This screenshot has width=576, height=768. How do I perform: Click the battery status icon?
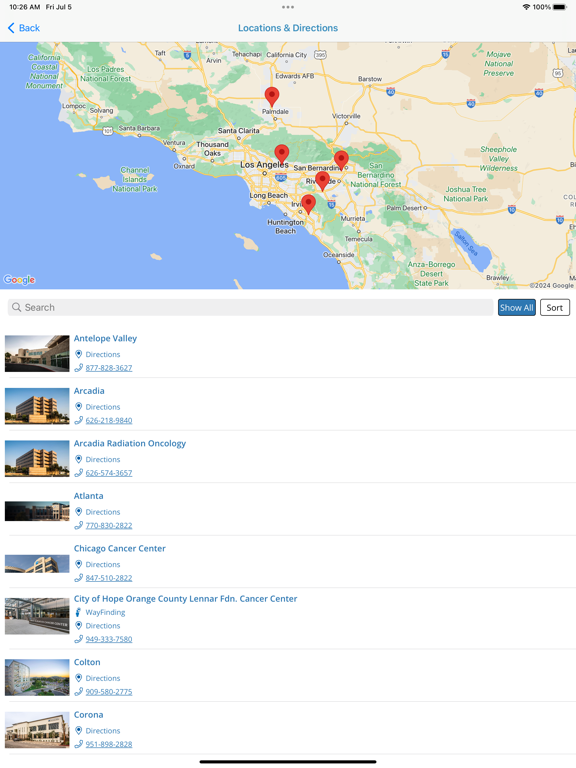[x=560, y=7]
